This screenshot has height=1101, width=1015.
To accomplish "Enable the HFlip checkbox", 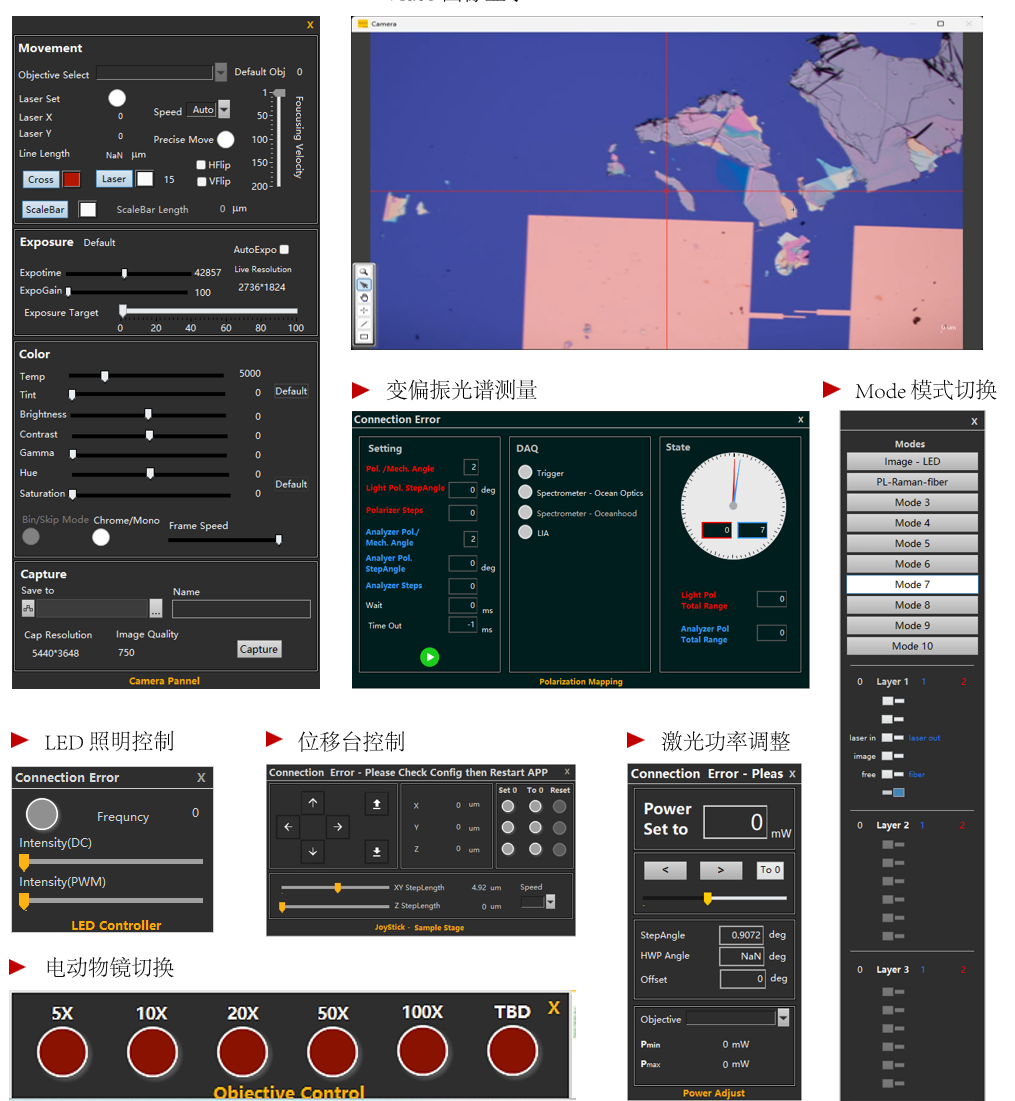I will pos(201,165).
